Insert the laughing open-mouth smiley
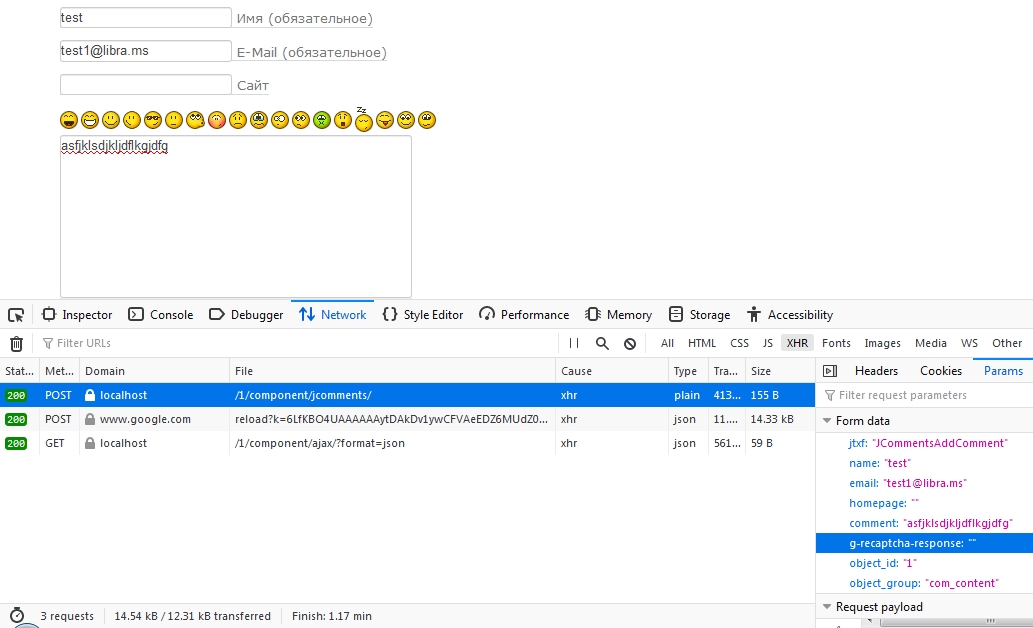 [x=69, y=120]
